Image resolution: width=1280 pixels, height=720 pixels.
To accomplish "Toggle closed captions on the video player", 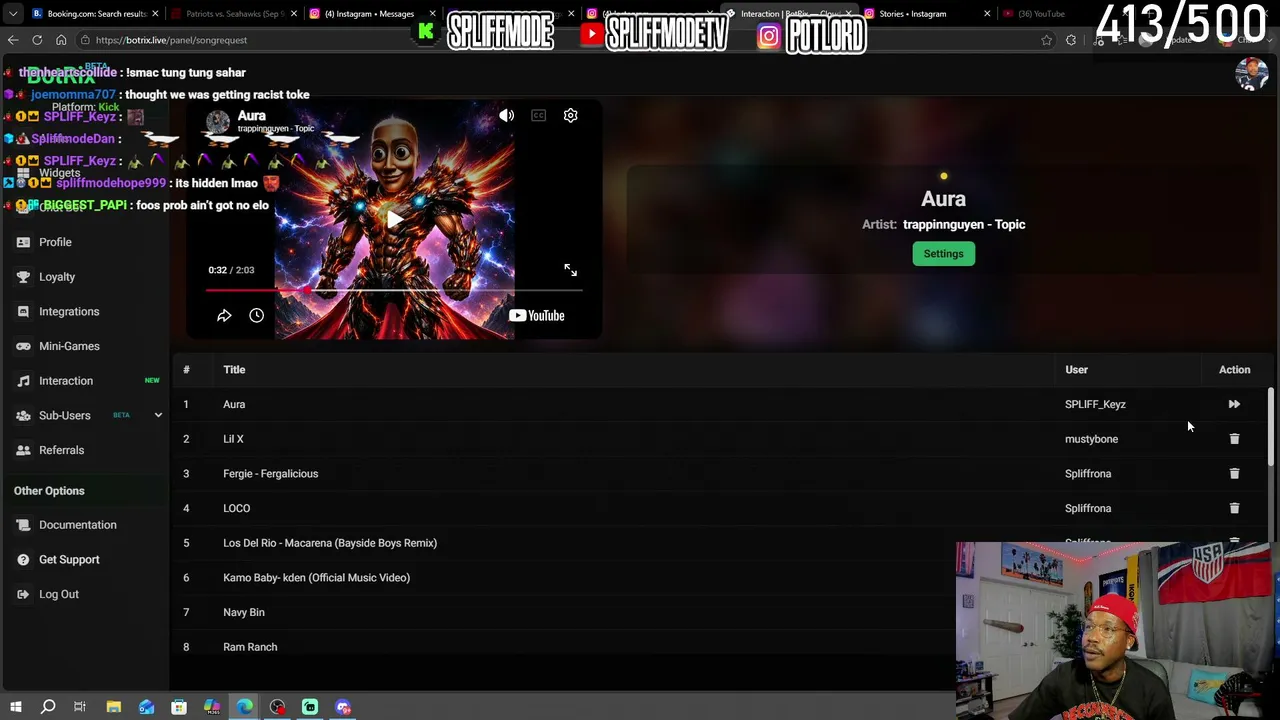I will point(539,116).
